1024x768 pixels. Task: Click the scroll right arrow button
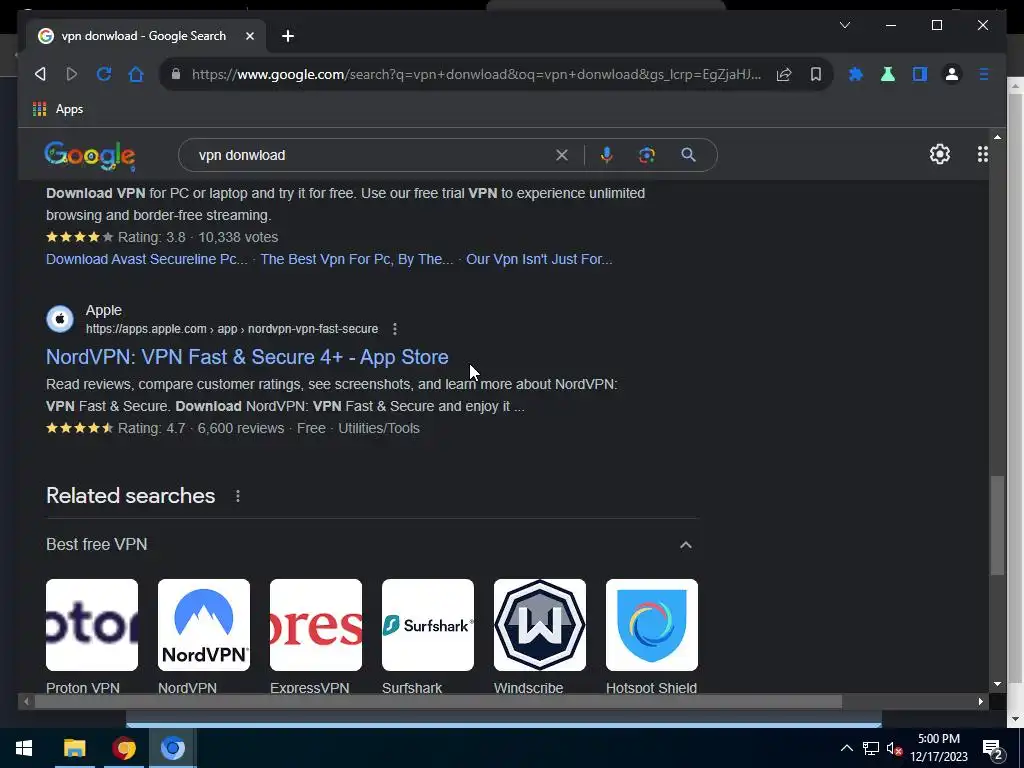pyautogui.click(x=981, y=701)
